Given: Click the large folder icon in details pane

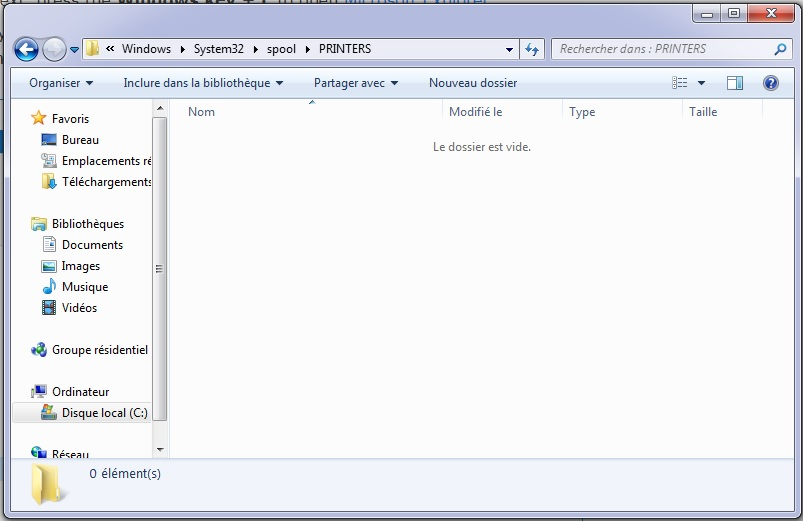Looking at the screenshot, I should click(x=48, y=485).
